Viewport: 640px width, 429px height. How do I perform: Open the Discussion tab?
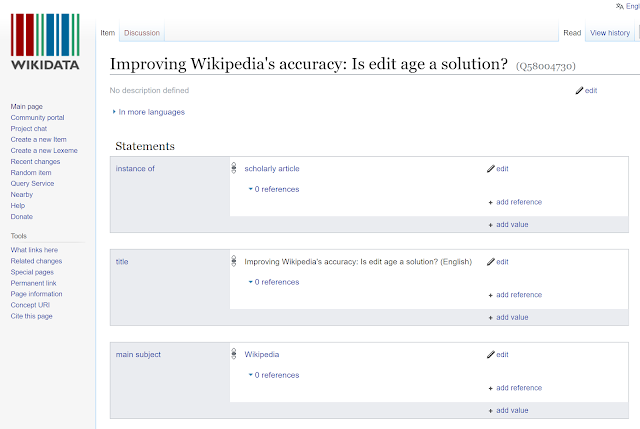142,33
